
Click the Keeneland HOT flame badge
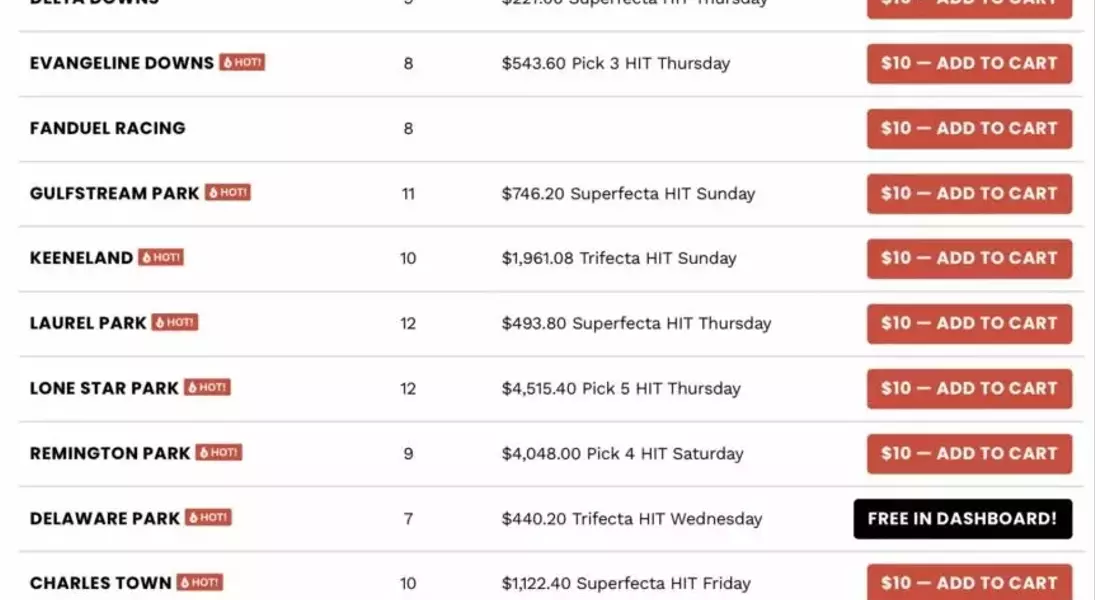point(161,257)
